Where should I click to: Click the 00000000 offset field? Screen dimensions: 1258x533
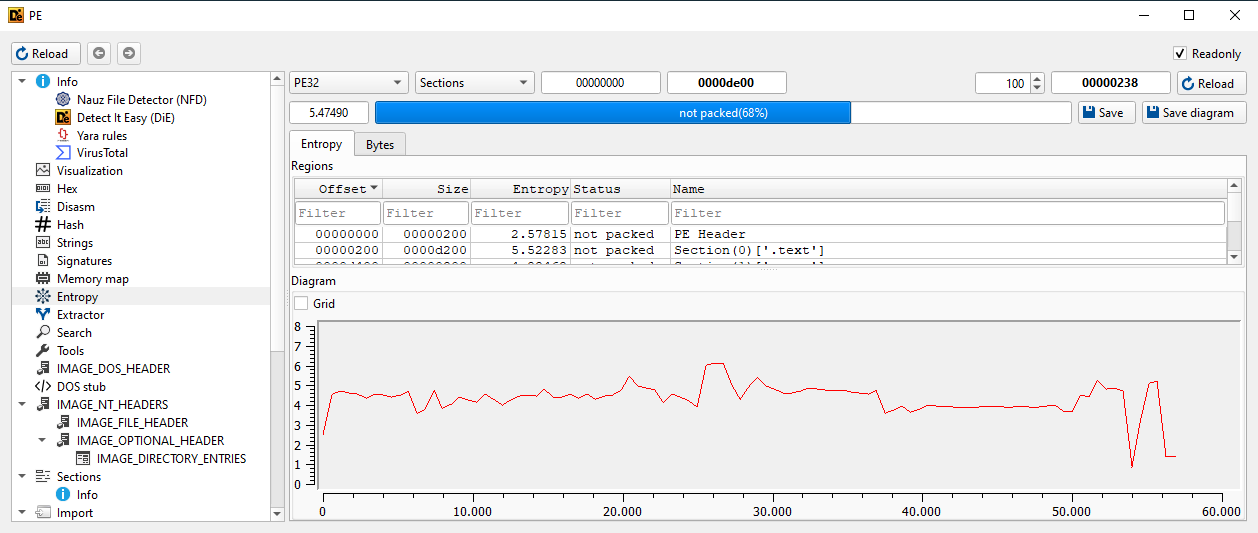click(601, 83)
